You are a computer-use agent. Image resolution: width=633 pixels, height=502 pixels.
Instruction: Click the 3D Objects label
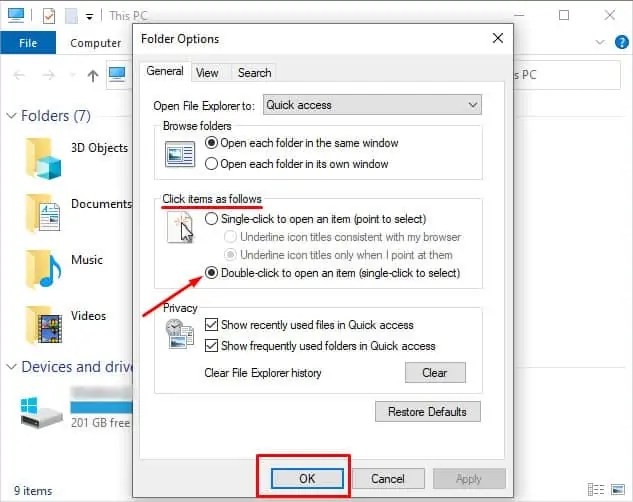coord(99,148)
